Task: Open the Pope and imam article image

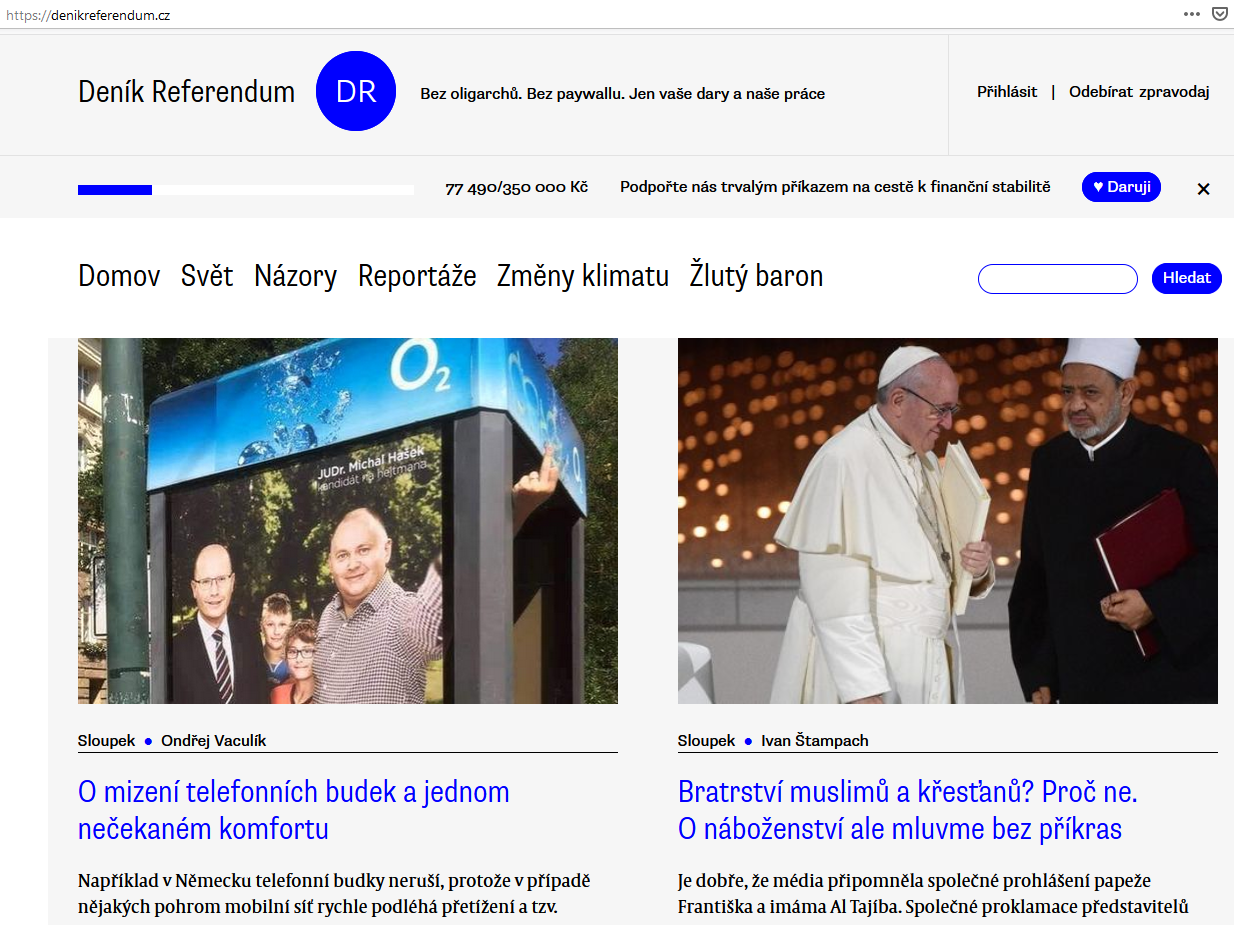Action: click(948, 521)
